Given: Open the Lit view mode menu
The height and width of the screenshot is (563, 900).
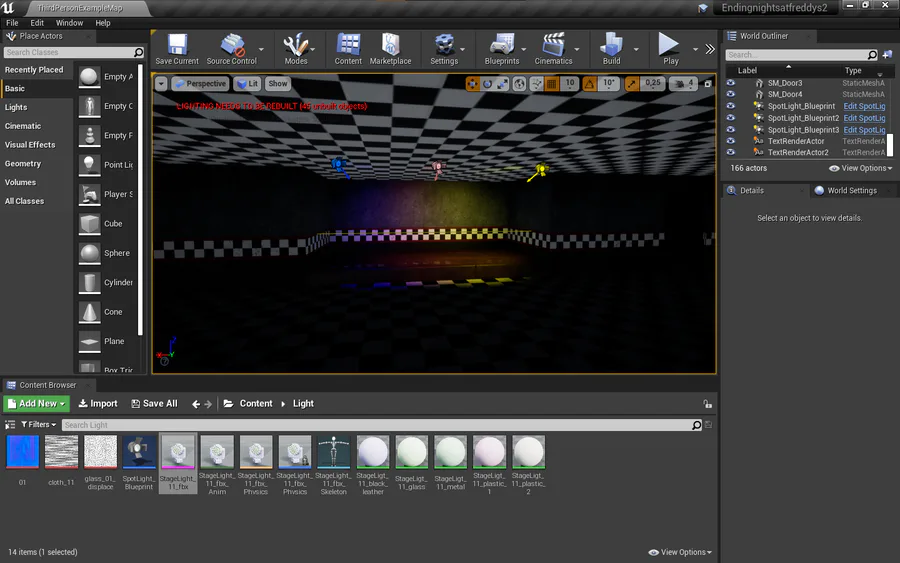Looking at the screenshot, I should [247, 84].
